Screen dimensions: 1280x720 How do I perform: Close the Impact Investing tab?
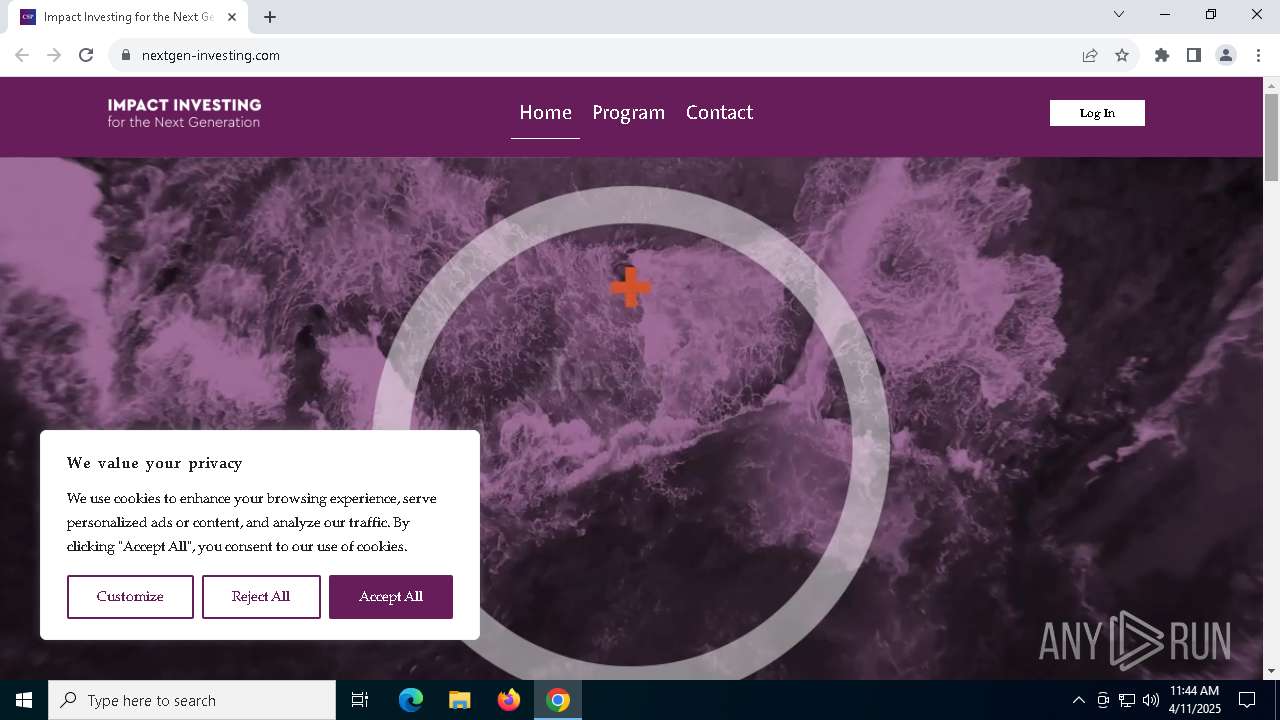click(x=232, y=17)
